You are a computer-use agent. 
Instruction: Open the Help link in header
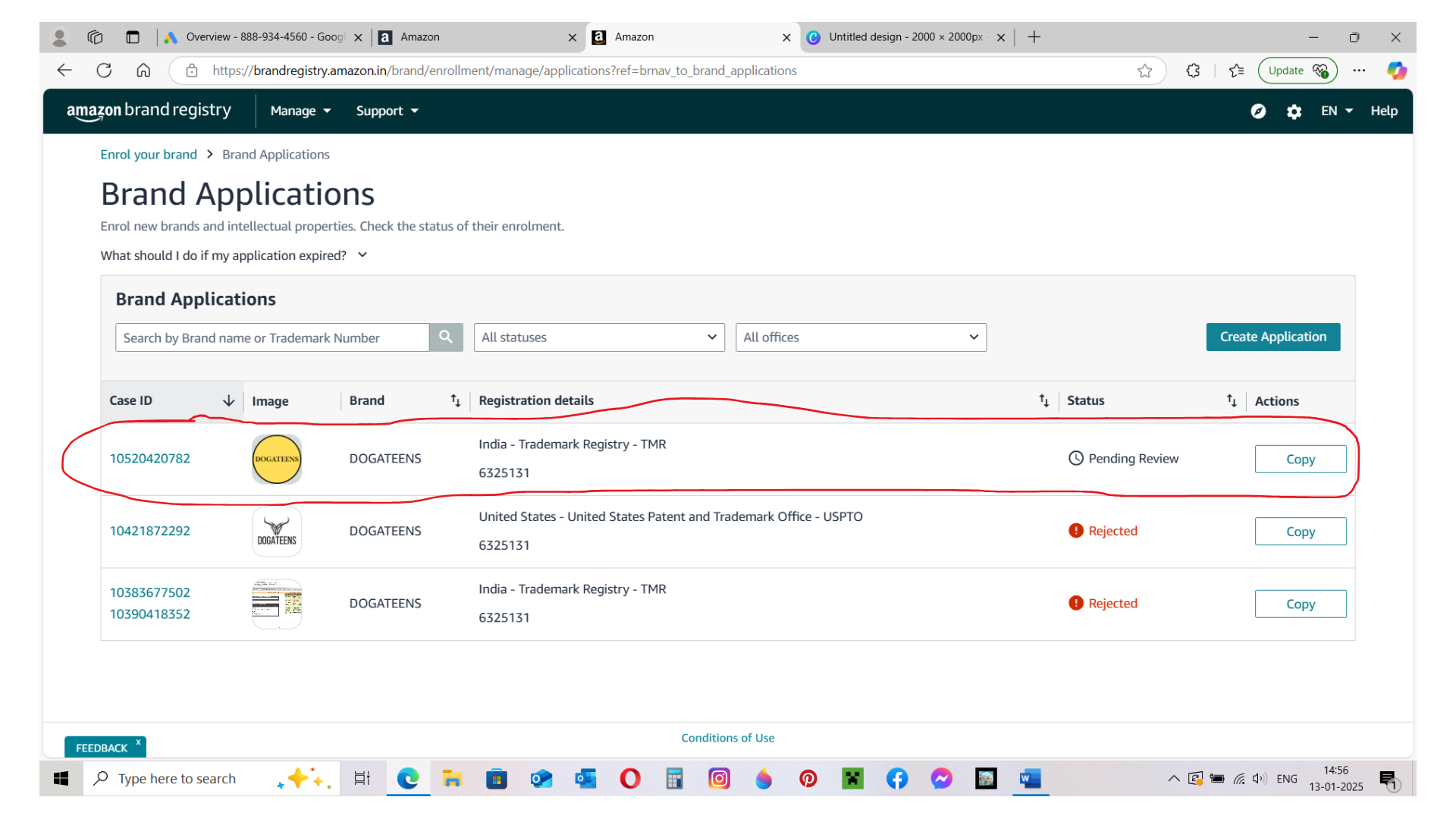click(x=1383, y=111)
